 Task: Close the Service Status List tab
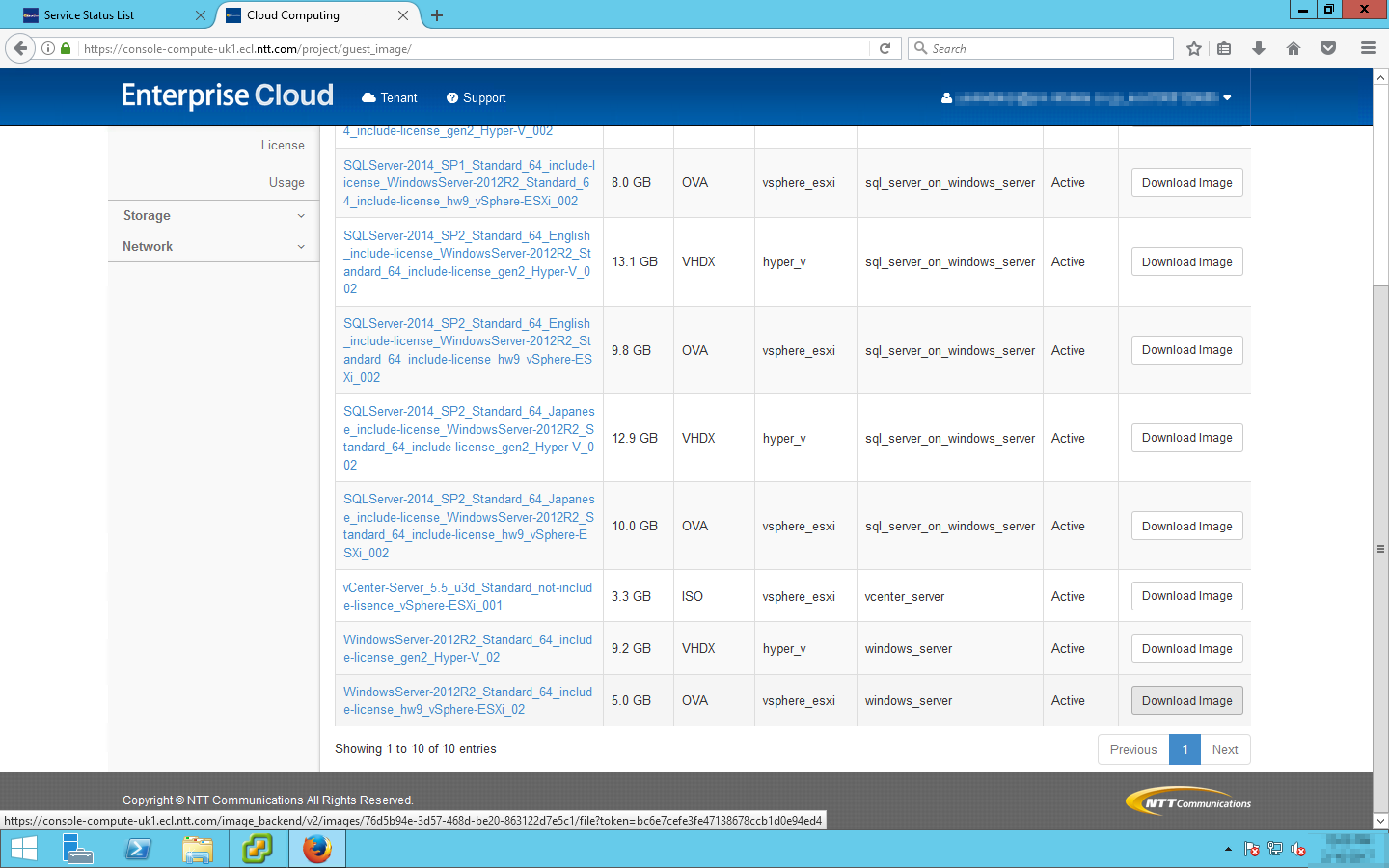200,15
